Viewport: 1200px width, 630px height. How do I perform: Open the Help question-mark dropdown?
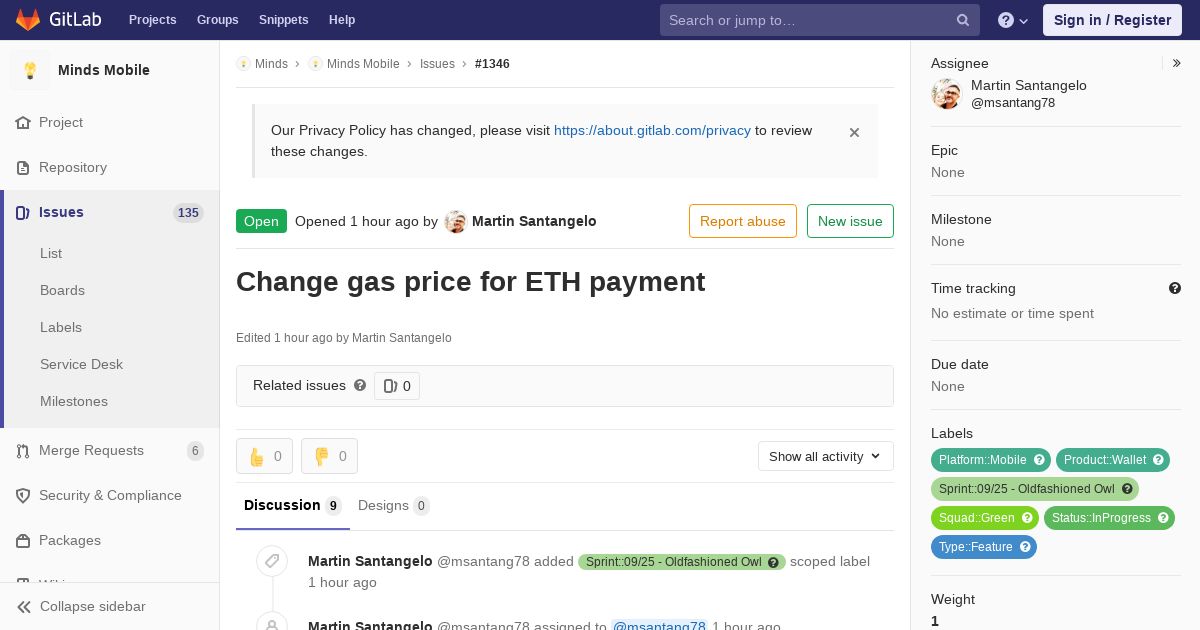tap(1013, 20)
